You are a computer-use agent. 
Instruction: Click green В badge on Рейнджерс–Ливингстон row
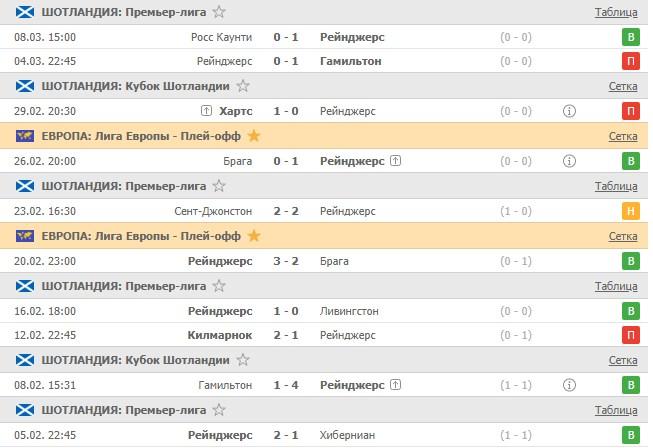[631, 311]
